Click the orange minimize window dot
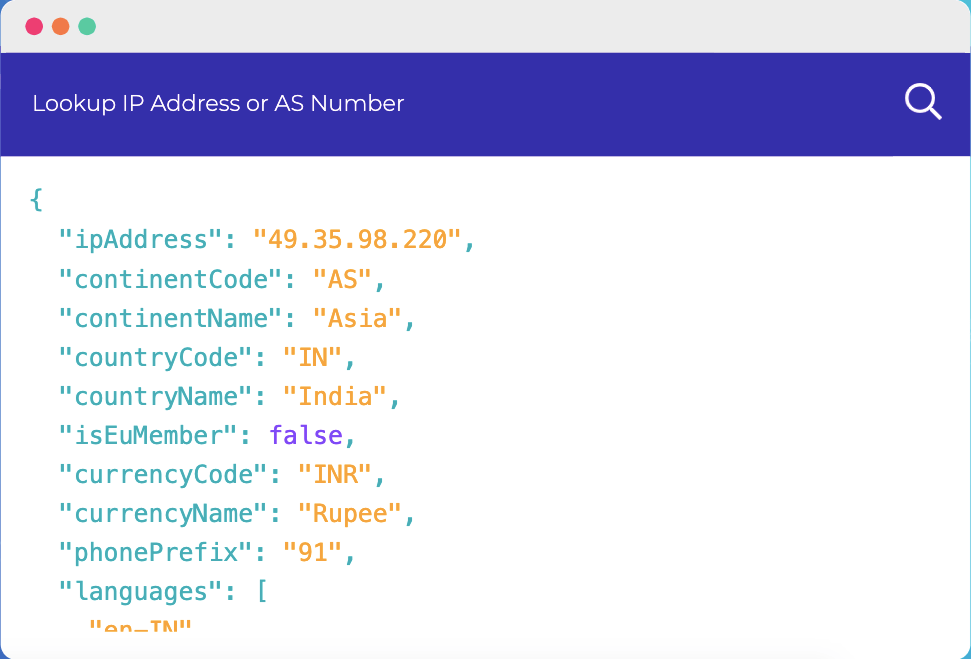This screenshot has height=659, width=971. pos(60,26)
